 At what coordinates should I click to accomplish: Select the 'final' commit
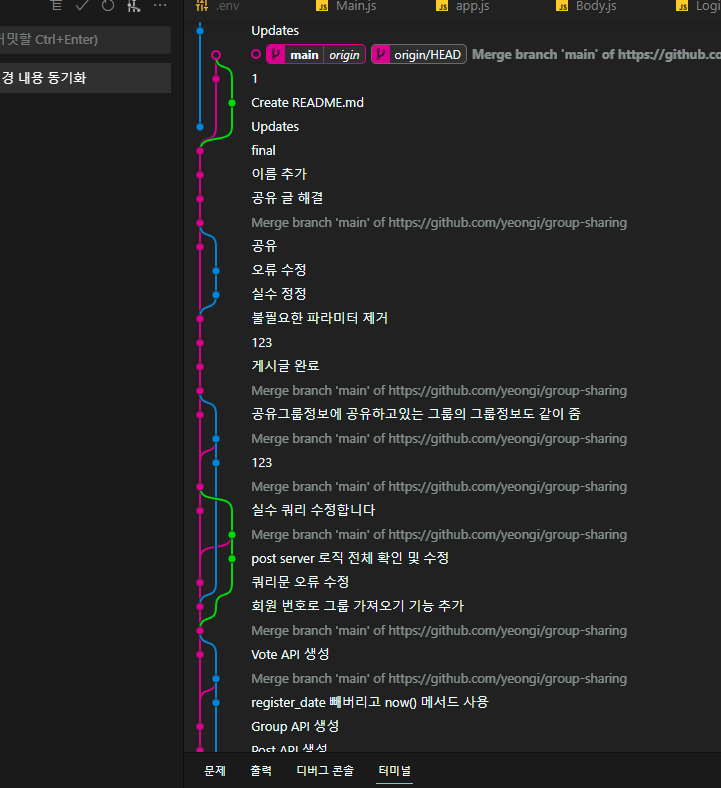pyautogui.click(x=263, y=151)
